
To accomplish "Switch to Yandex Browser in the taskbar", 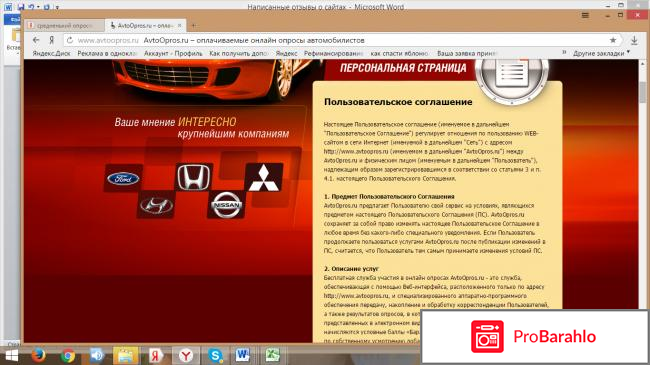I will (186, 355).
